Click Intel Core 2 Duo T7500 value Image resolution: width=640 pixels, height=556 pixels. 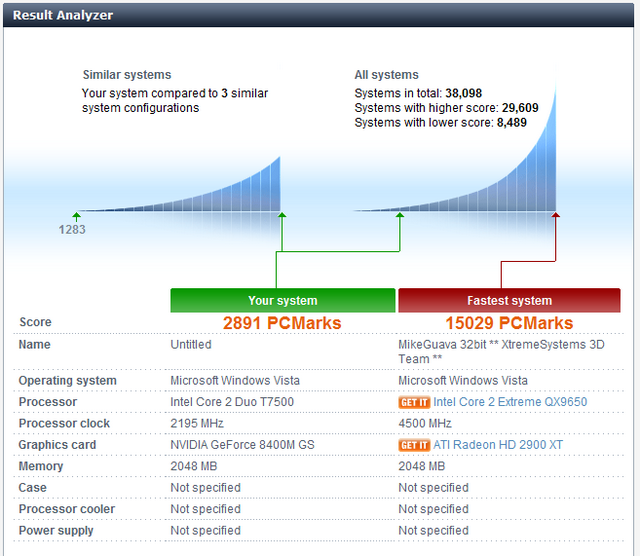[232, 402]
